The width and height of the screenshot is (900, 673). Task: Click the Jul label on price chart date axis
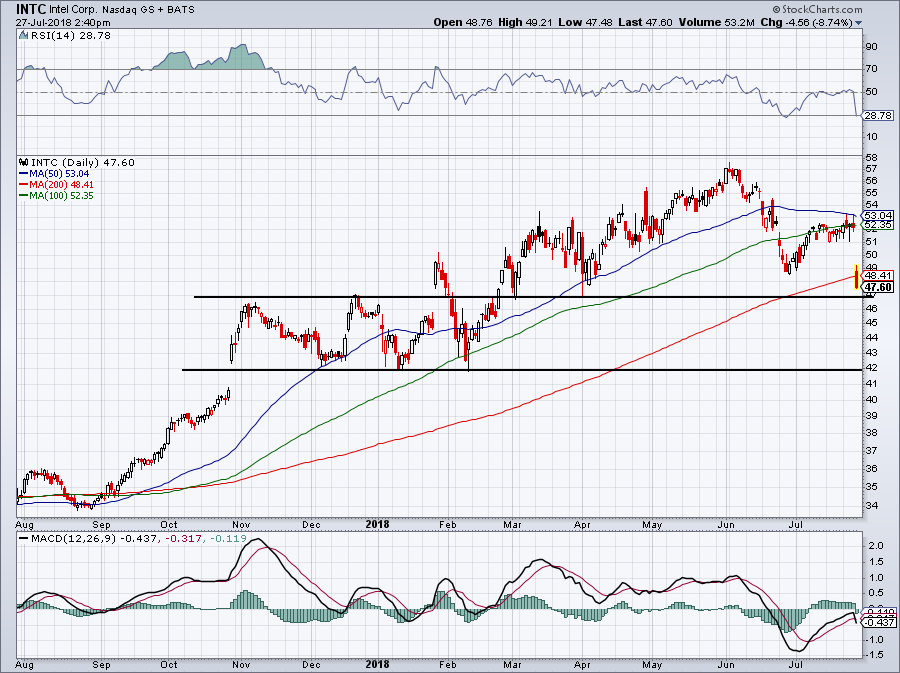tap(795, 524)
